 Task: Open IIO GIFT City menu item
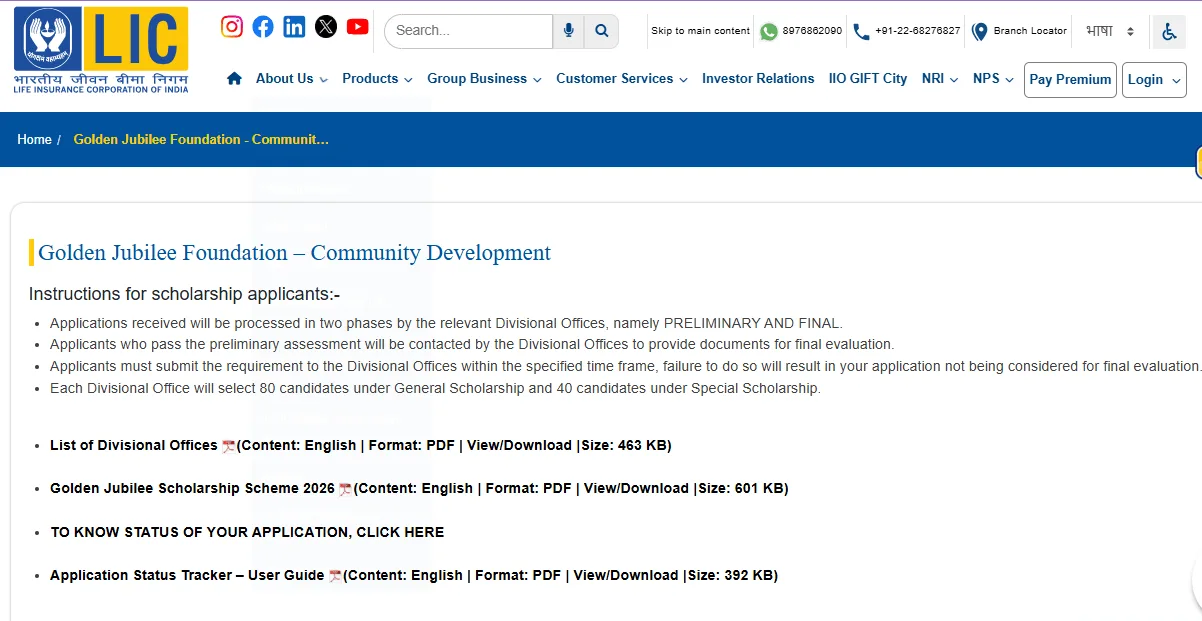pyautogui.click(x=868, y=78)
